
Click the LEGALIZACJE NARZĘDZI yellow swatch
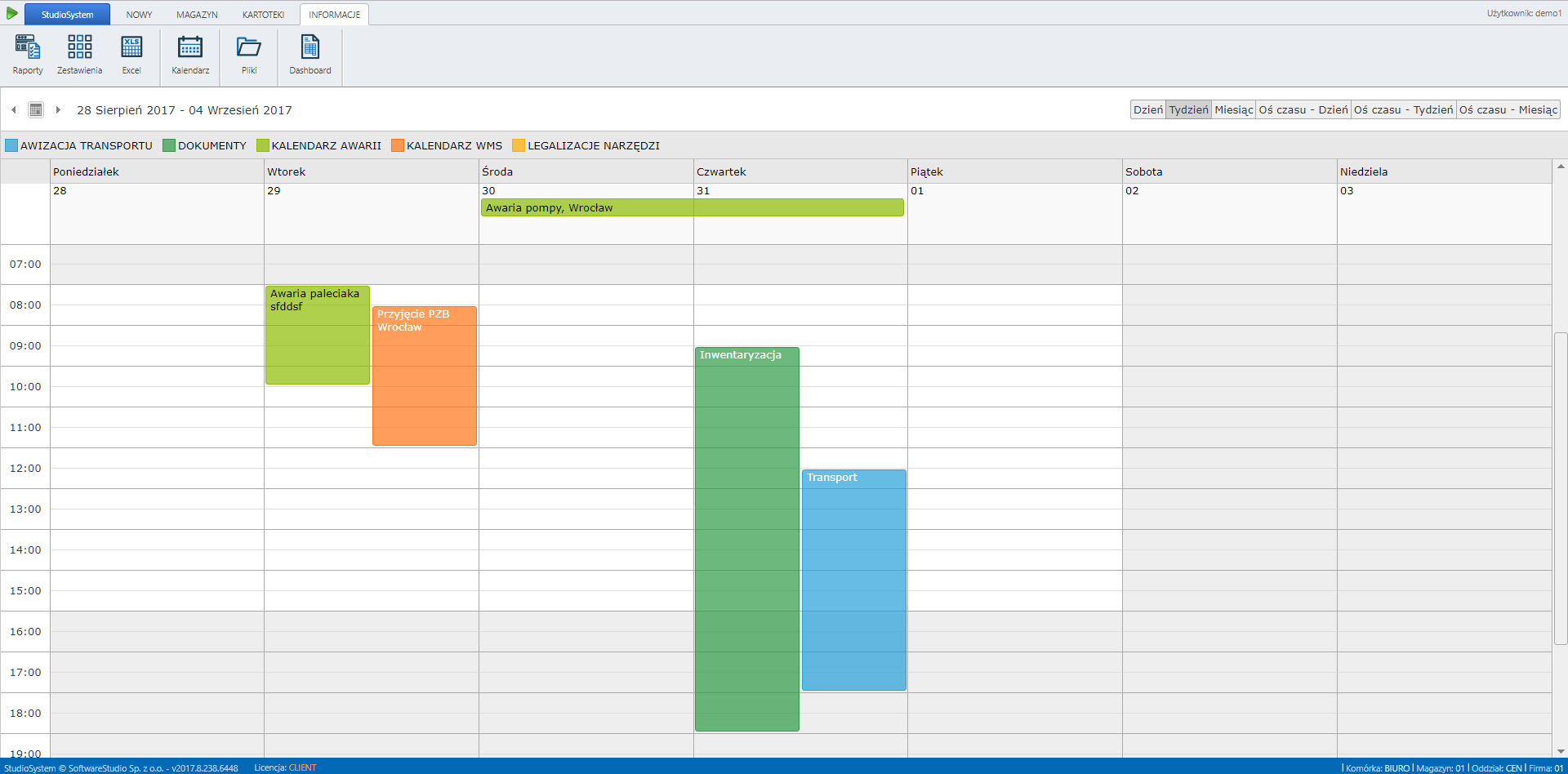(519, 145)
